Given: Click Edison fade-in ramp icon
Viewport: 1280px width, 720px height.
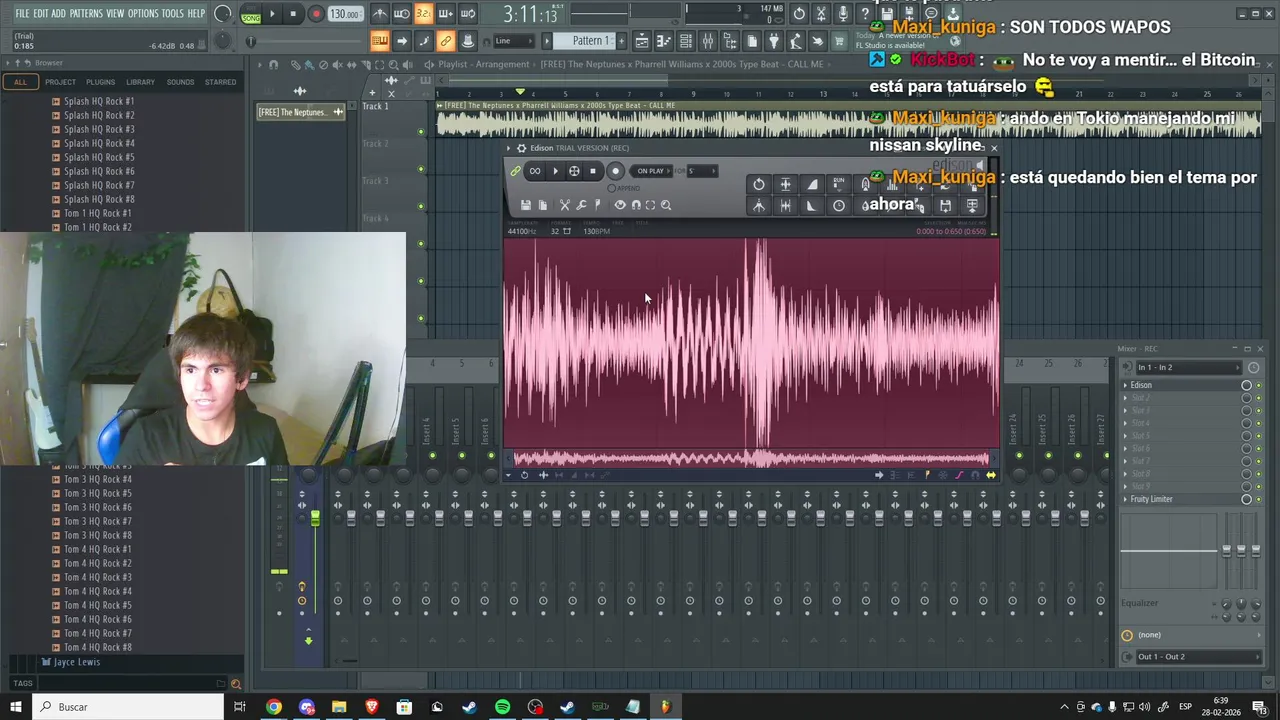Looking at the screenshot, I should 812,184.
